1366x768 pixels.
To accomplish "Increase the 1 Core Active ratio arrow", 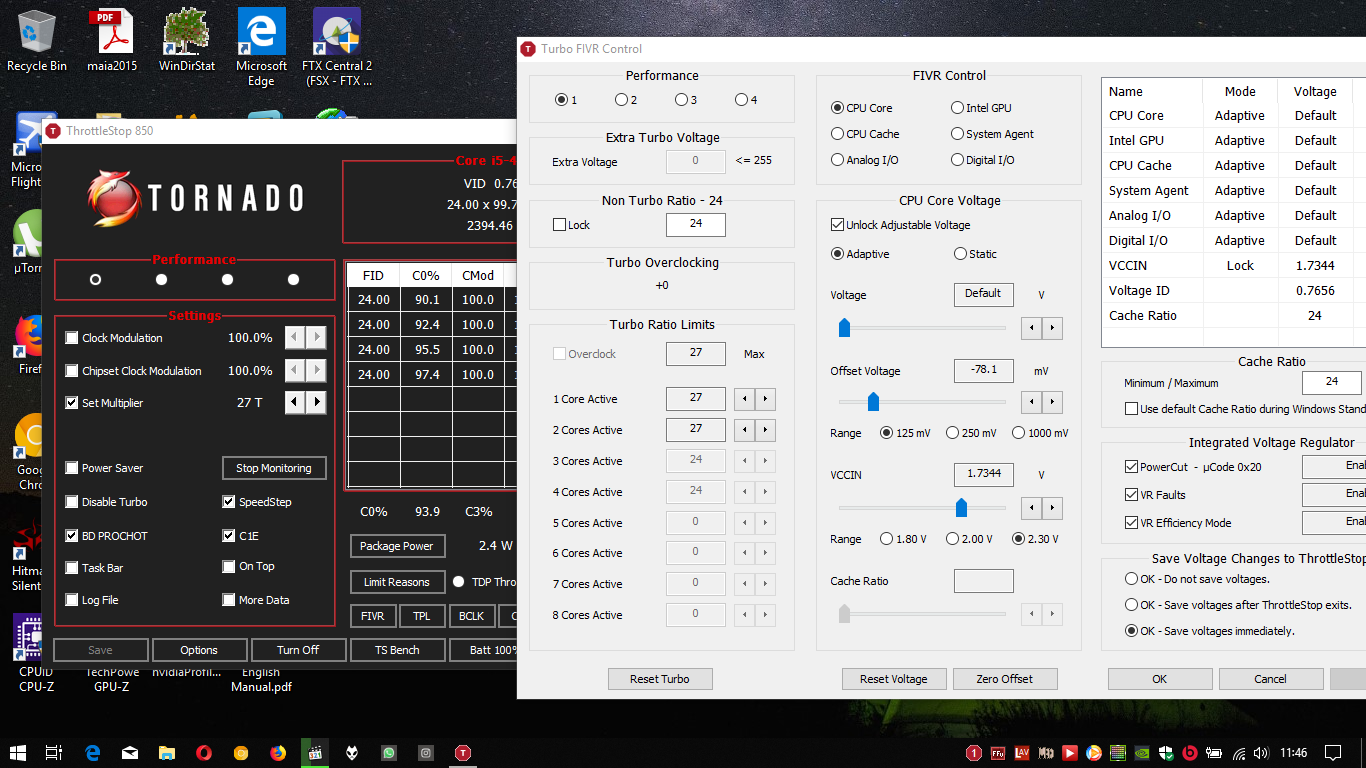I will tap(765, 399).
